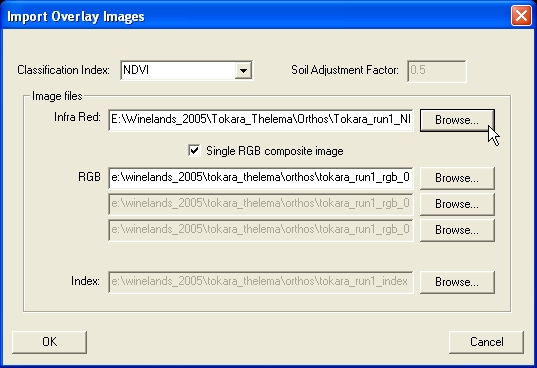Uncheck Single RGB composite image checkbox
537x368 pixels.
coord(194,151)
